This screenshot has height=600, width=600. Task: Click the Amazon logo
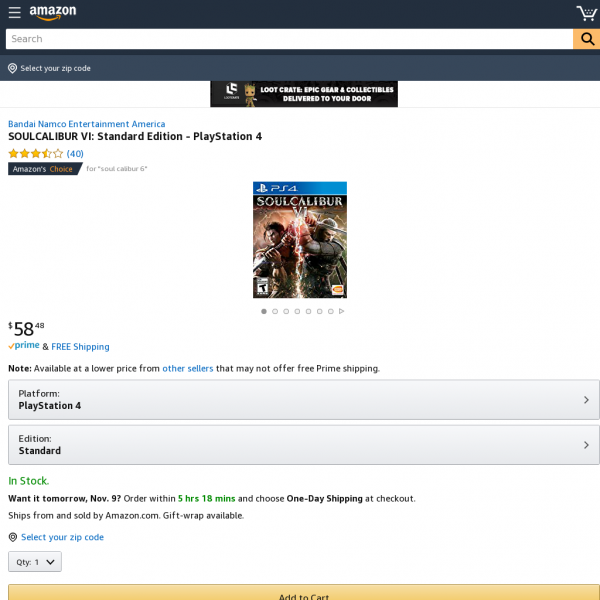pos(53,12)
